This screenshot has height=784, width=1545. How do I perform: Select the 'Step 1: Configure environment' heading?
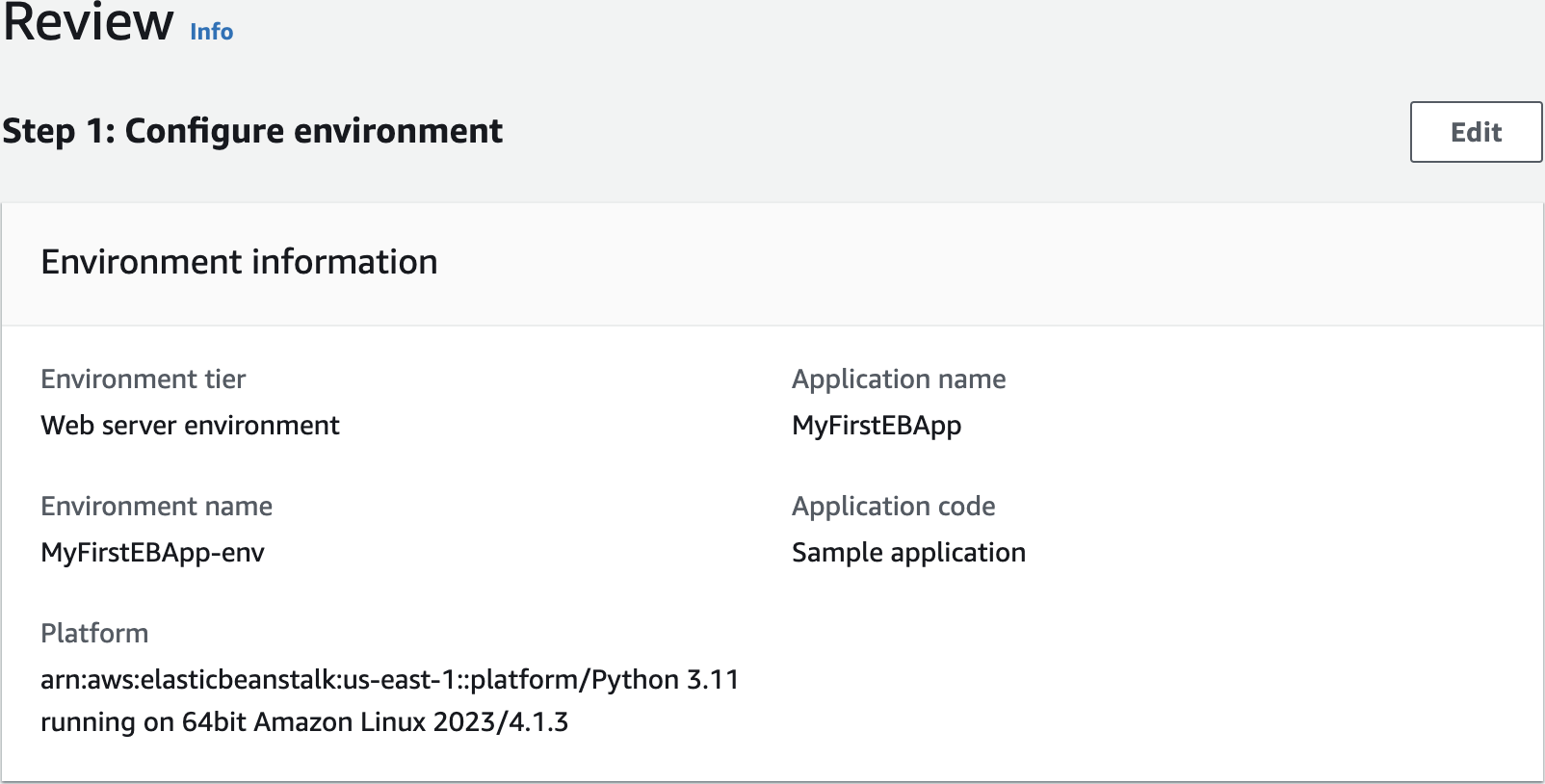coord(252,131)
